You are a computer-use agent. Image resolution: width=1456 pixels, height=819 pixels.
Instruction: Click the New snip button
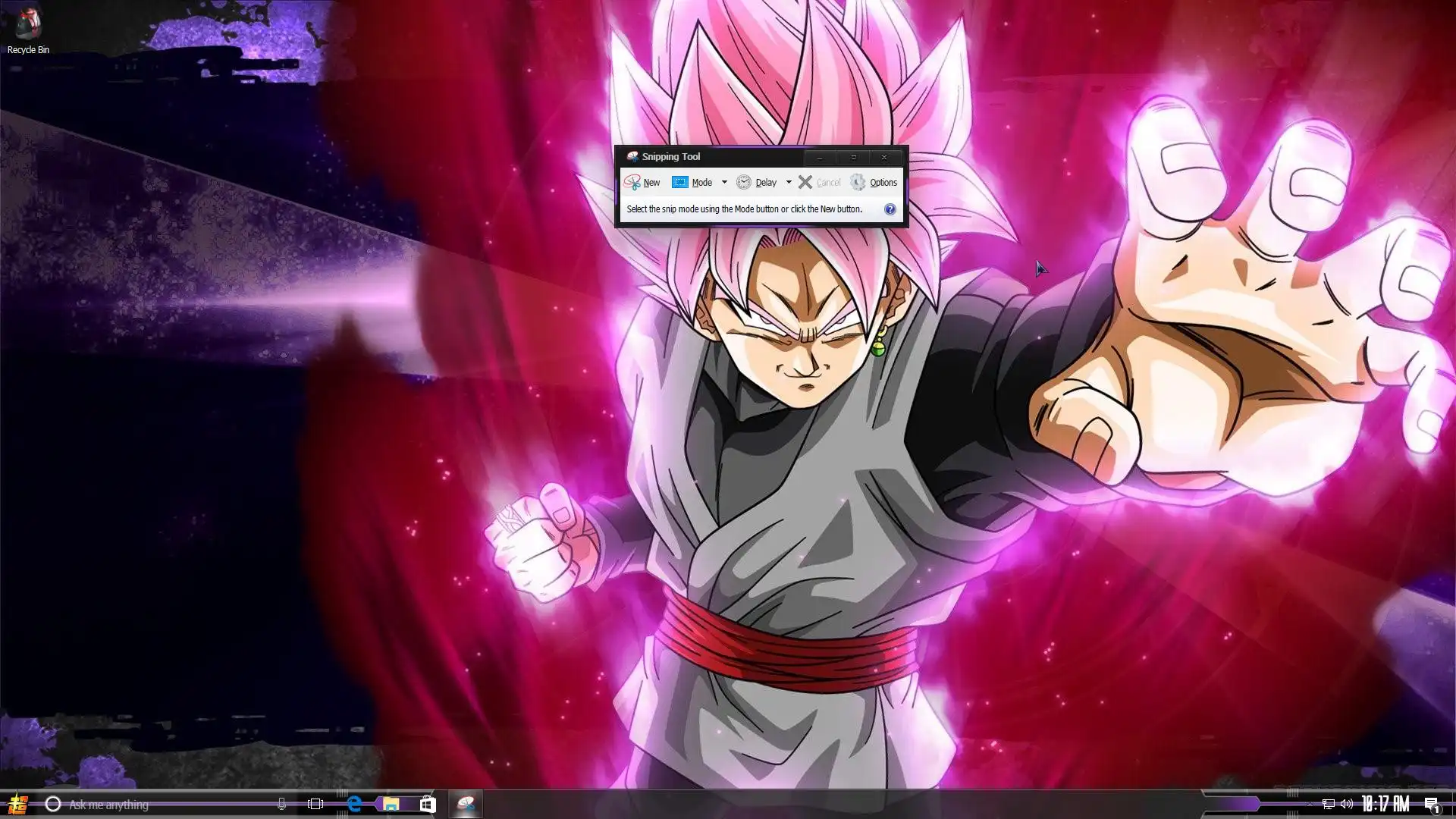click(642, 183)
